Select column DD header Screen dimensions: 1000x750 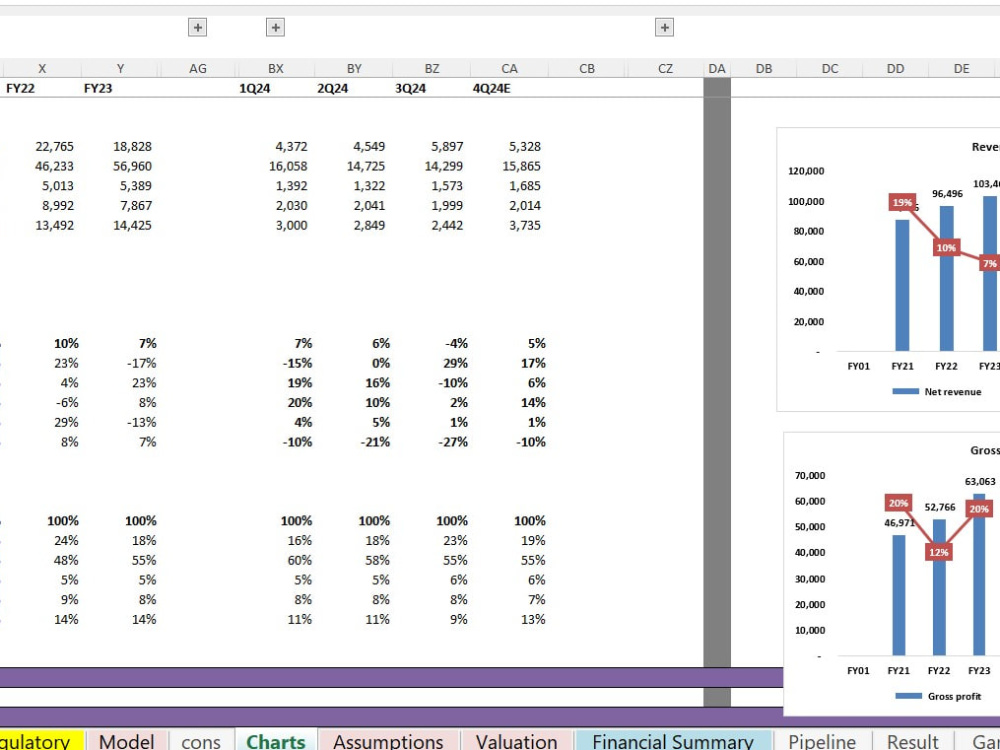(895, 68)
